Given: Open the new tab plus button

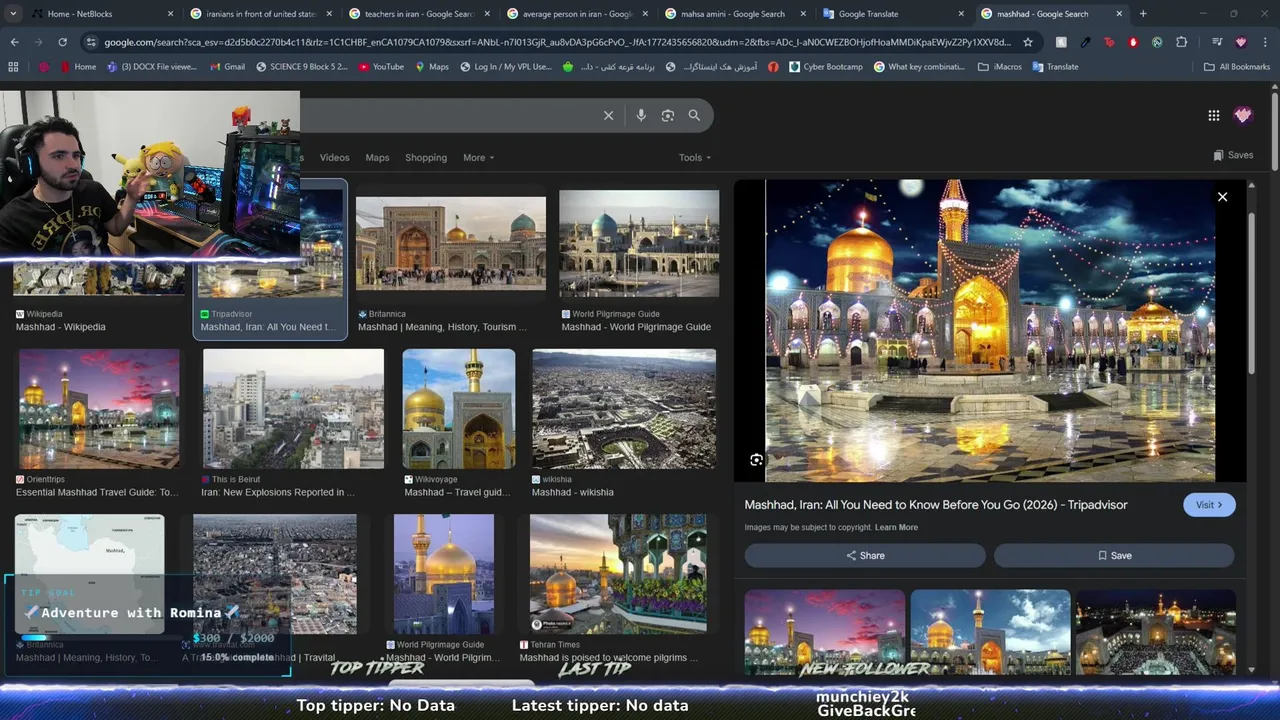Looking at the screenshot, I should click(x=1143, y=14).
